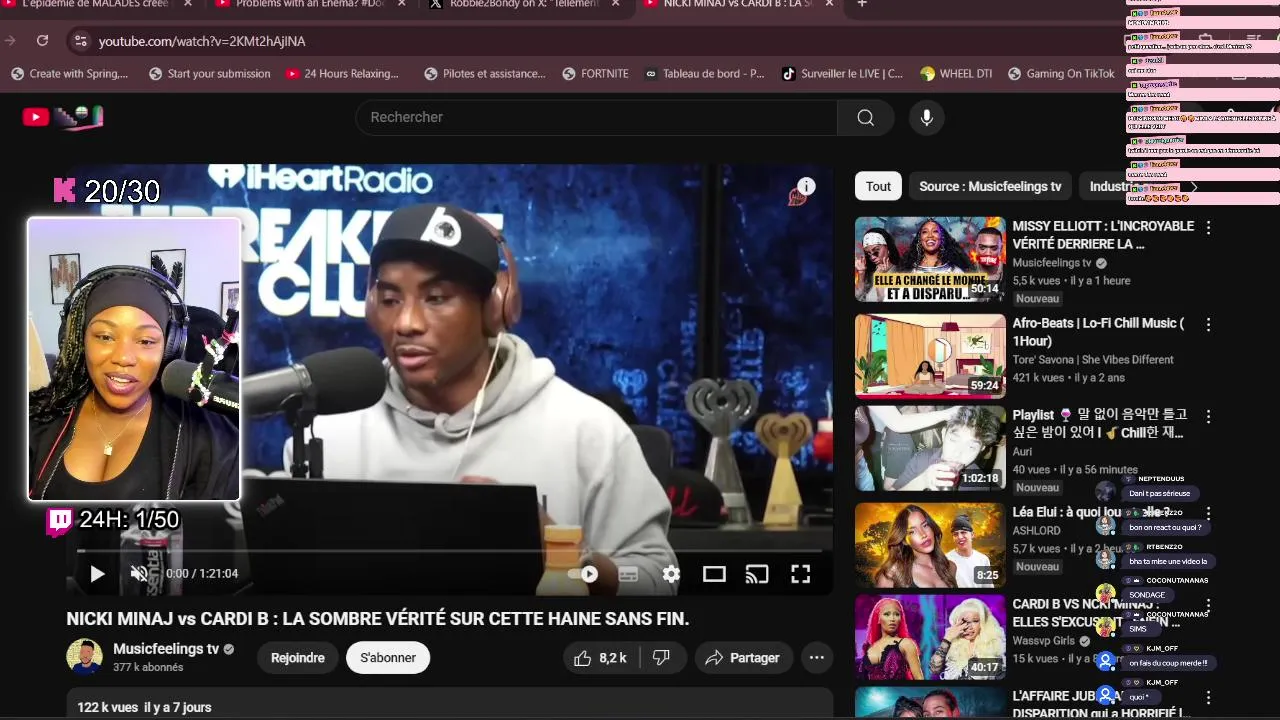Open options menu for L'AFFAIRE JUB video
Screen dimensions: 1280x720
coord(1208,697)
